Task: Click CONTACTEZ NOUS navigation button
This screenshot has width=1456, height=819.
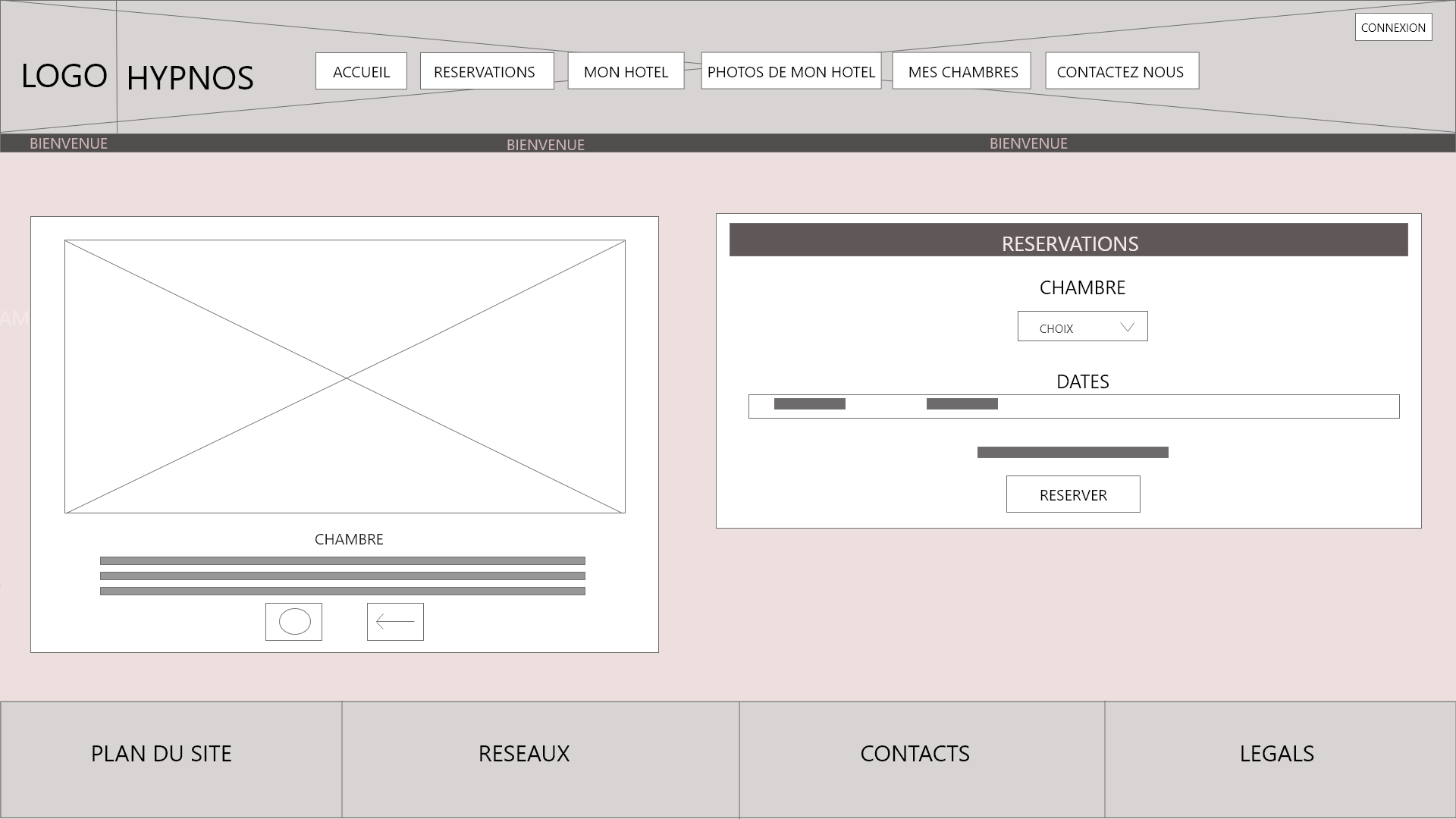Action: [1122, 71]
